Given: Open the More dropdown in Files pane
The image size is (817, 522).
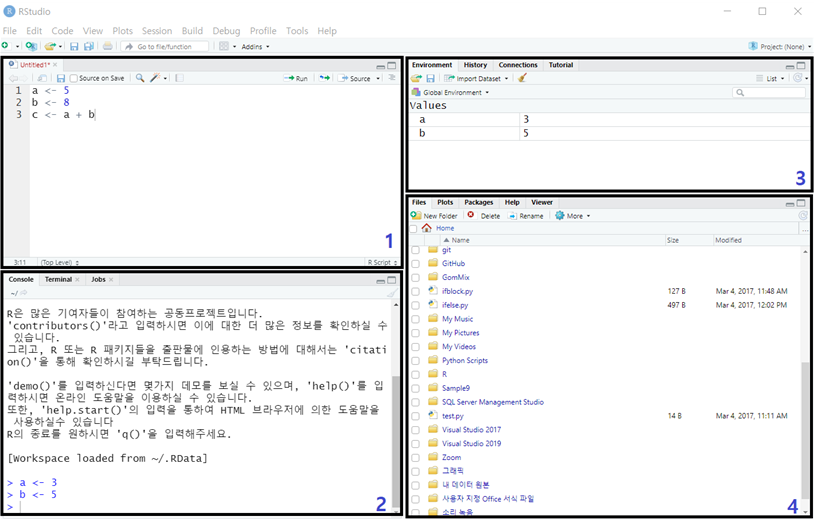Looking at the screenshot, I should tap(573, 216).
